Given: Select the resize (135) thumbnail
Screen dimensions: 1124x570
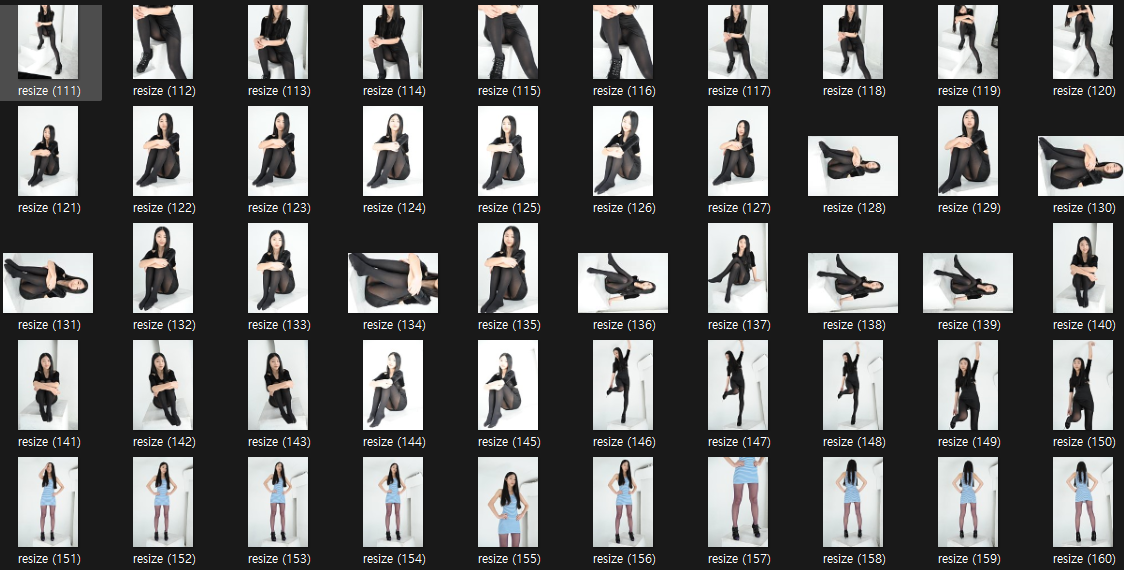Looking at the screenshot, I should click(x=508, y=267).
